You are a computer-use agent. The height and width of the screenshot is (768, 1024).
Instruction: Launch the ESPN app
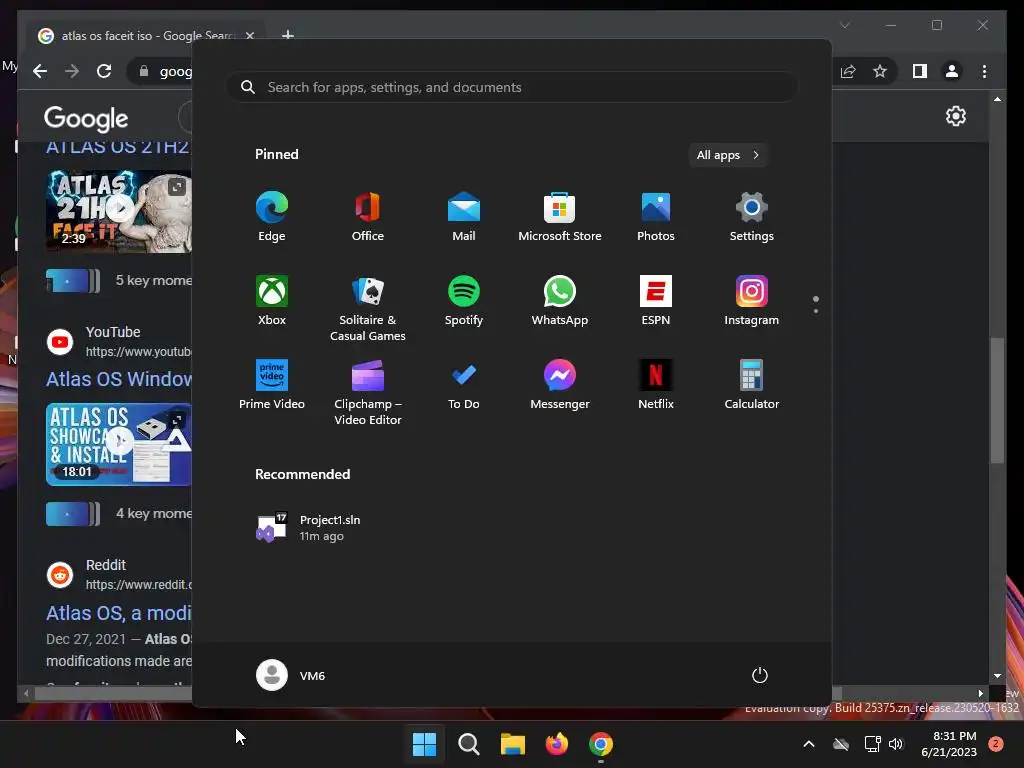click(656, 301)
